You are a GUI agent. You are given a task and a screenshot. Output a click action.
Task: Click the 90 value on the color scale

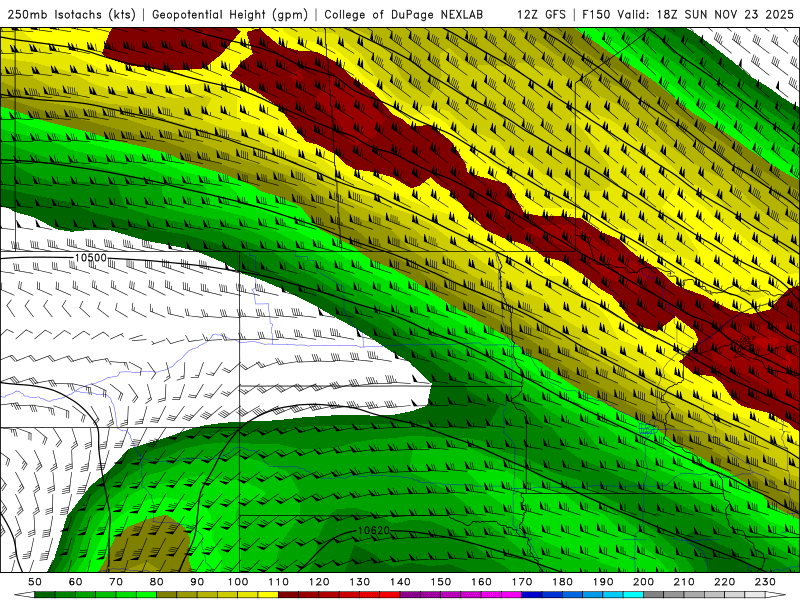point(197,582)
